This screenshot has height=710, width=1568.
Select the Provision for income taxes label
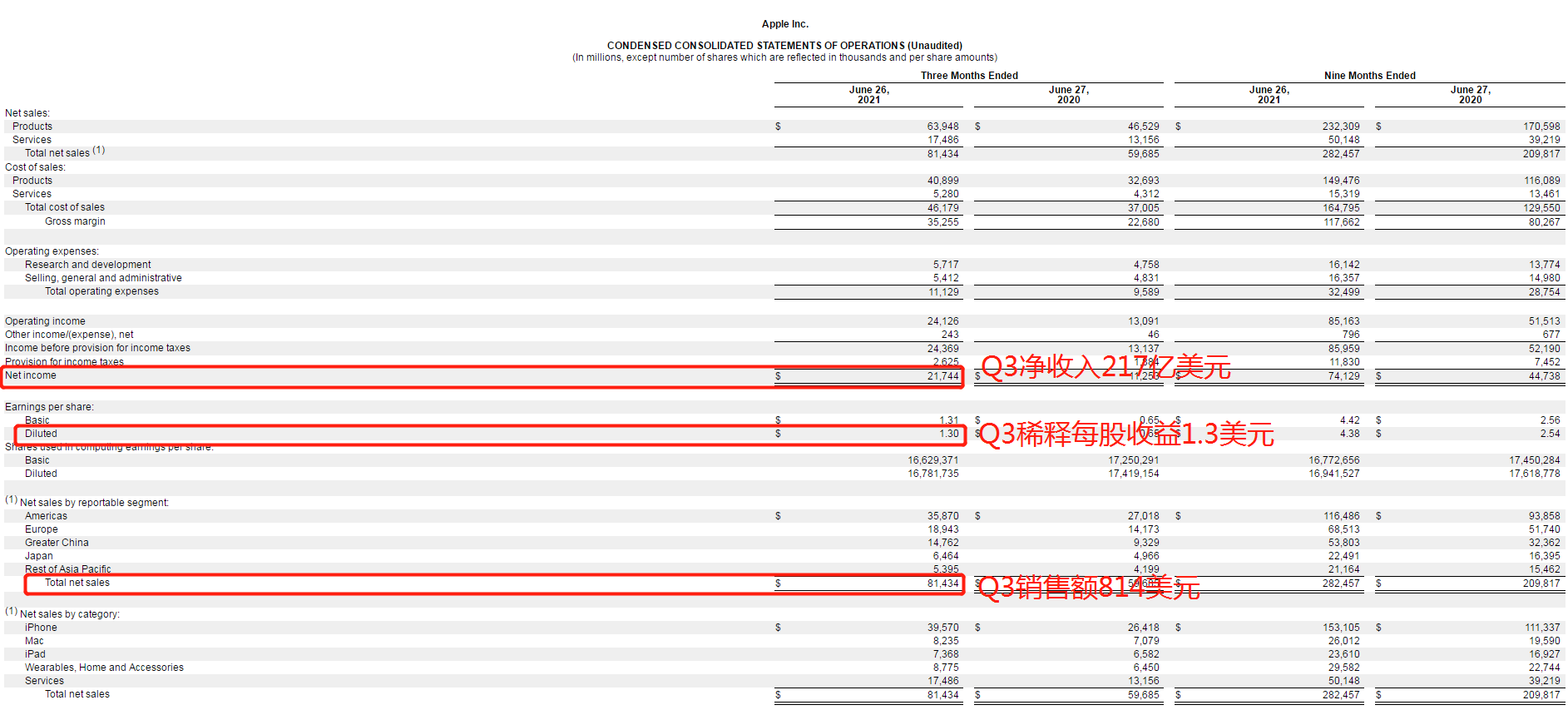pyautogui.click(x=64, y=361)
